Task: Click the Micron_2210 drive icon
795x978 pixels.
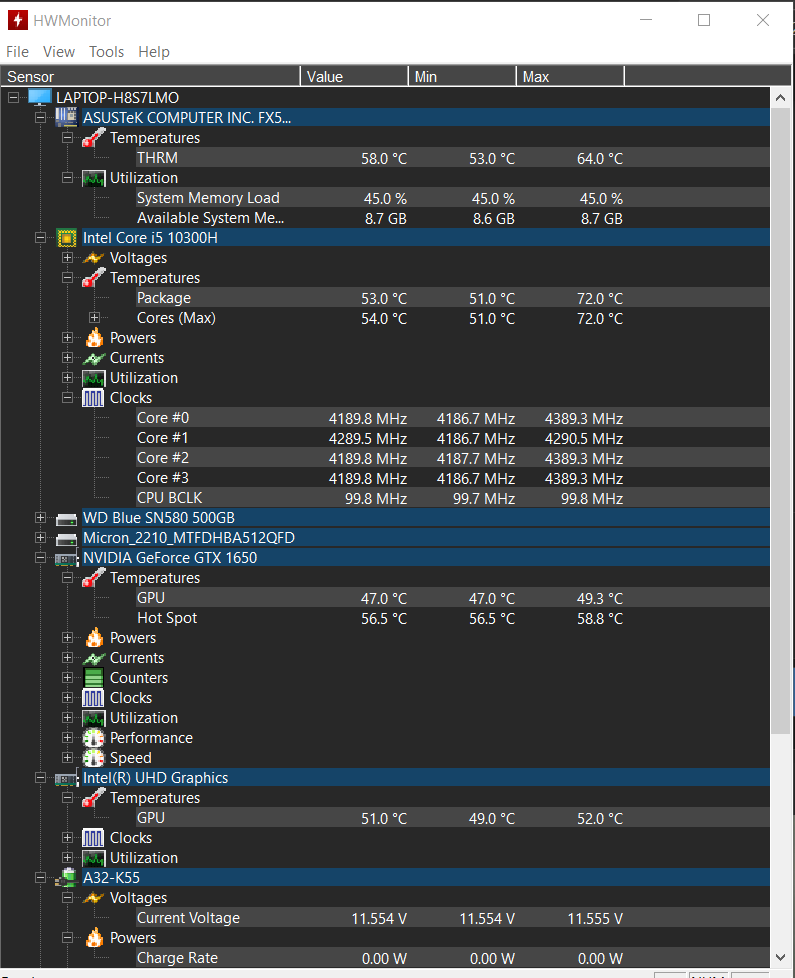Action: point(66,538)
